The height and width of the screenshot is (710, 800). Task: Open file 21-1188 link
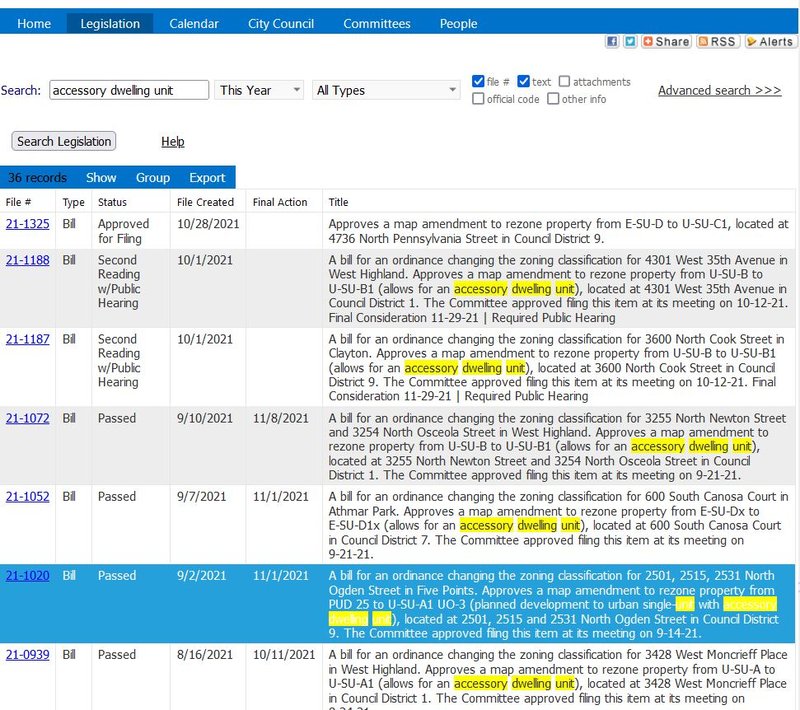27,260
